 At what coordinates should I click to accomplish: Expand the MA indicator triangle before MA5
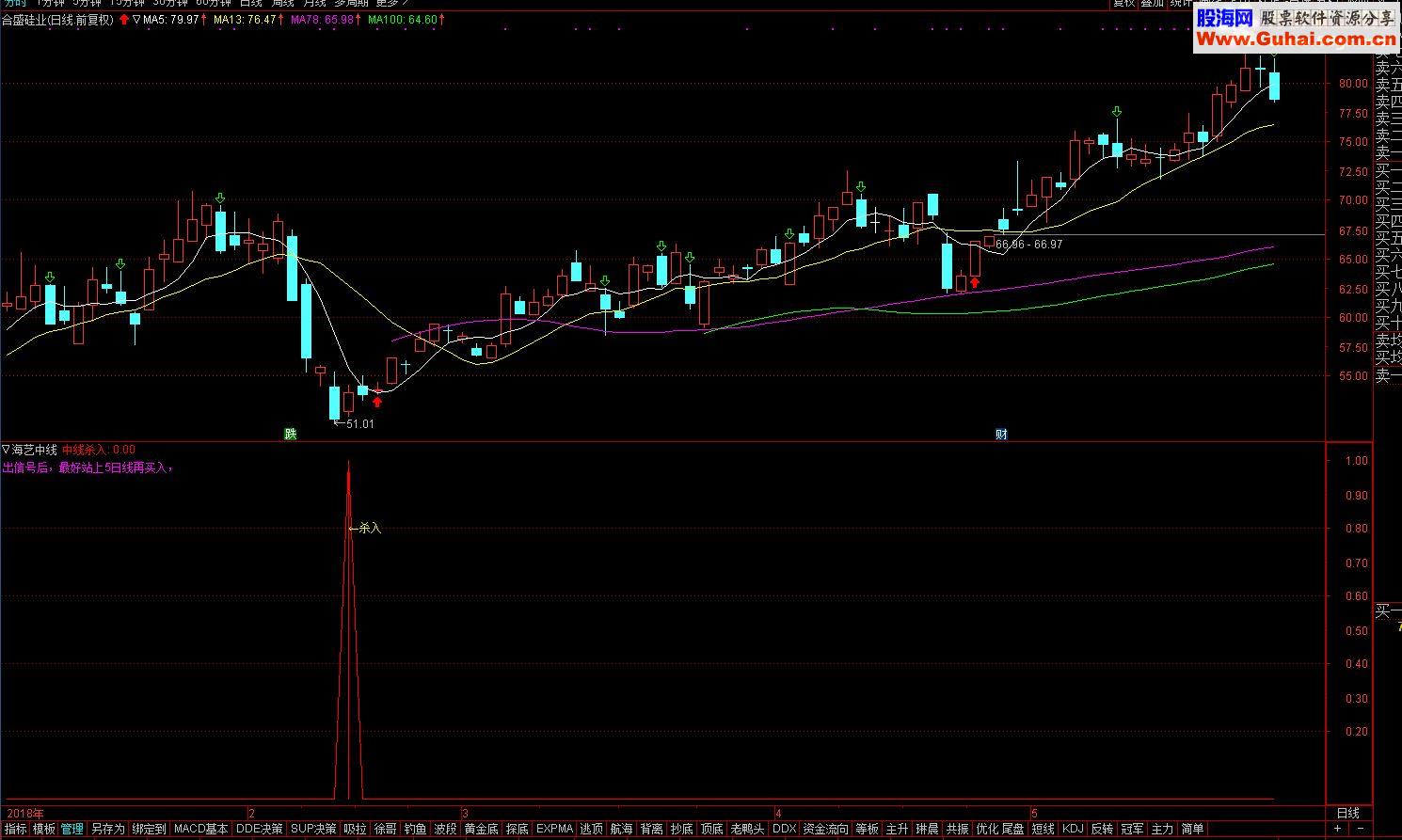click(x=137, y=20)
